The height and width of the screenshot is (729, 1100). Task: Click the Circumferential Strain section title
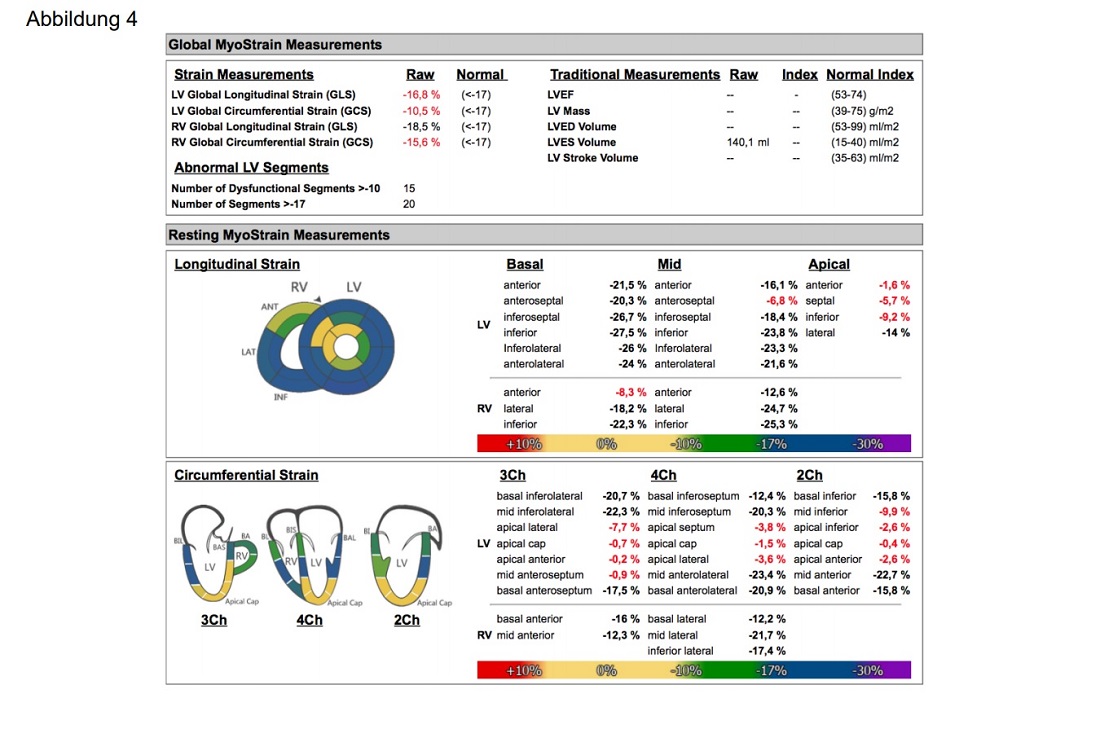246,475
